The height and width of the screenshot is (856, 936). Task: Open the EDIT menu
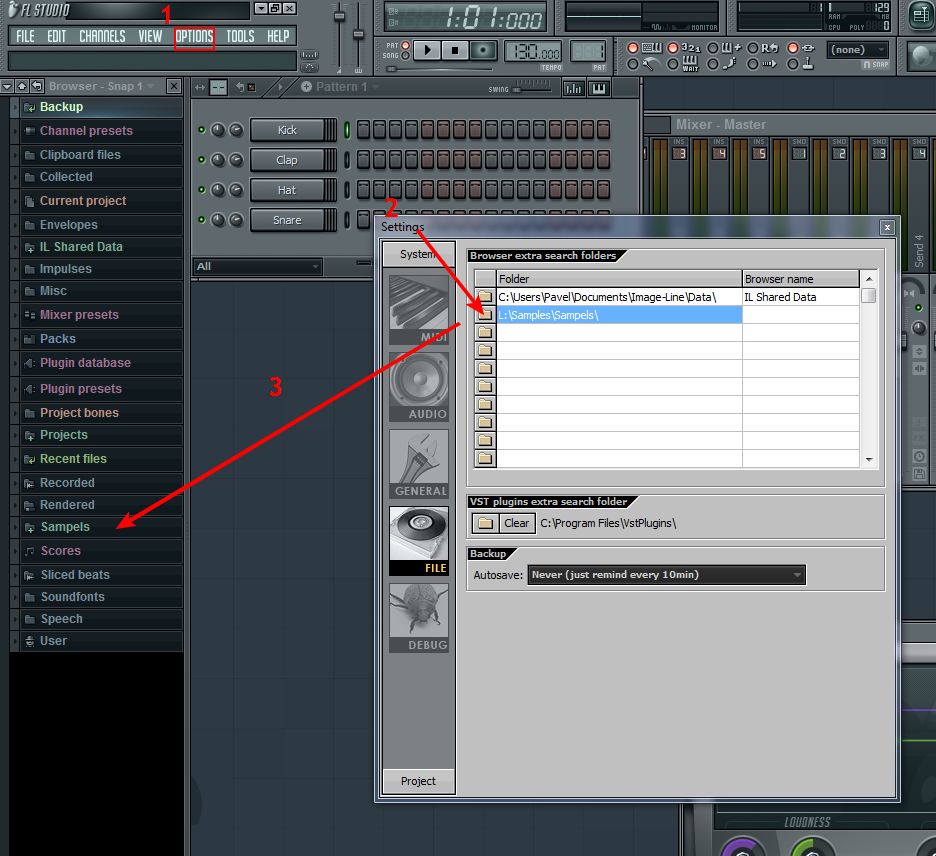tap(57, 36)
